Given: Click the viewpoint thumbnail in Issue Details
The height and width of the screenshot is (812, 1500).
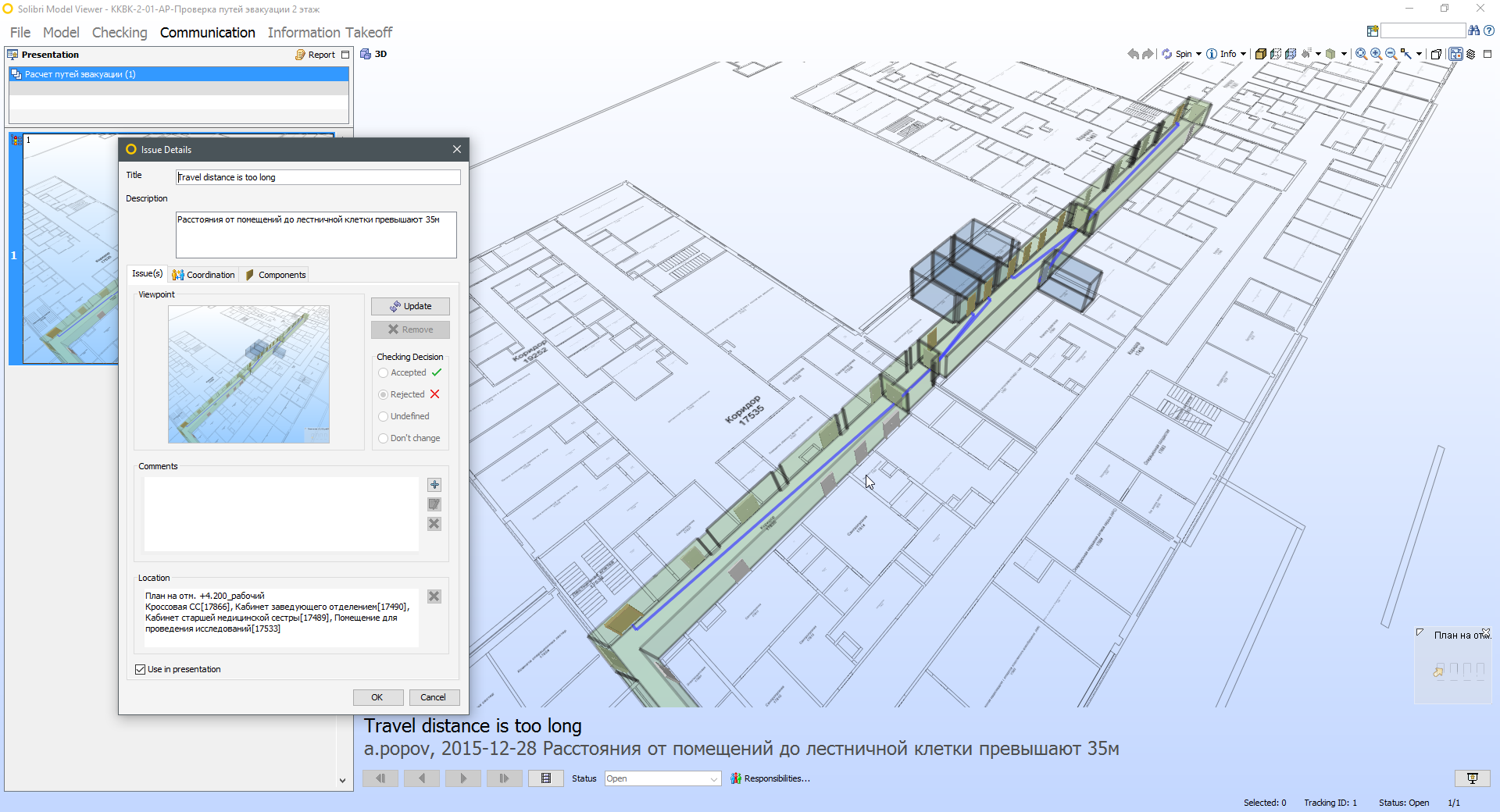Looking at the screenshot, I should tap(248, 375).
